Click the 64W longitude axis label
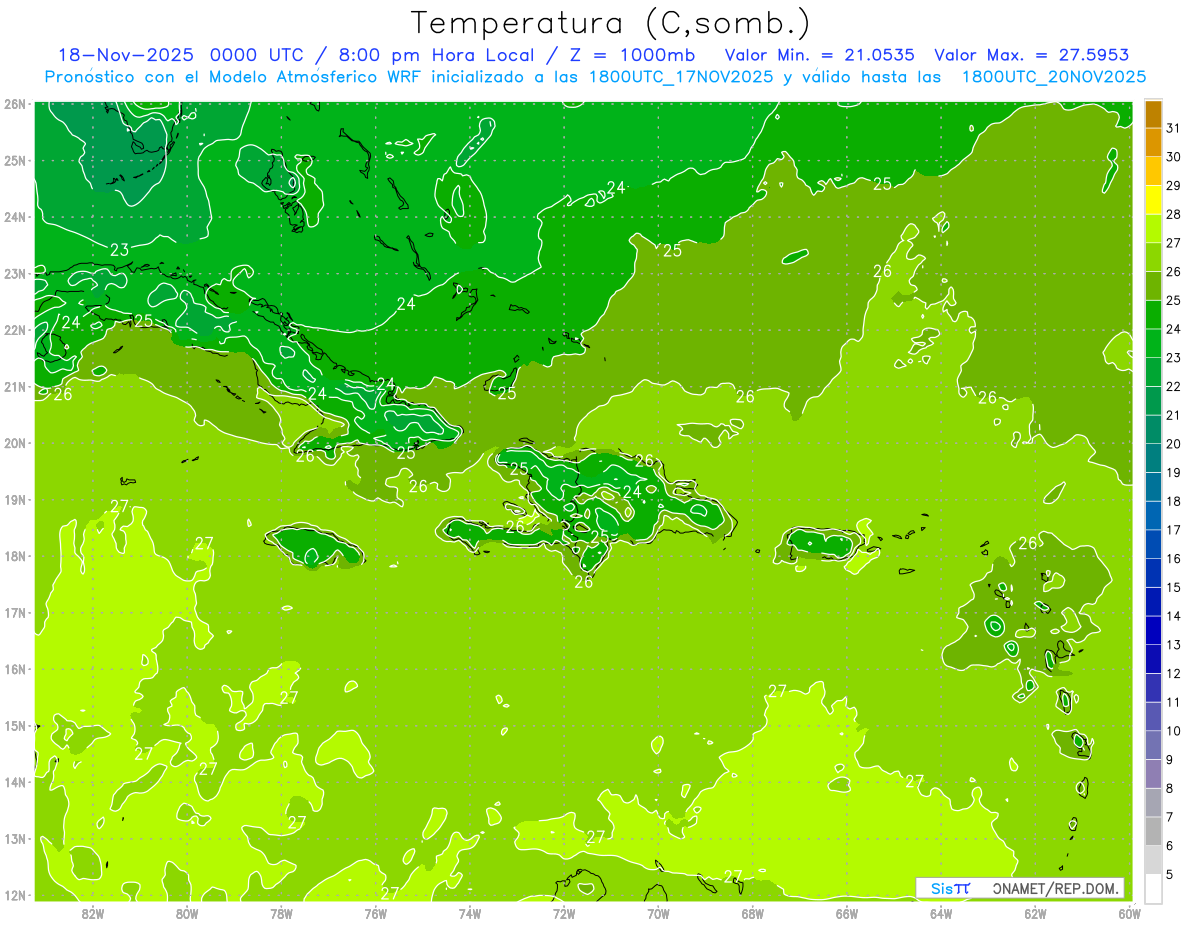The width and height of the screenshot is (1200, 927). tap(941, 913)
